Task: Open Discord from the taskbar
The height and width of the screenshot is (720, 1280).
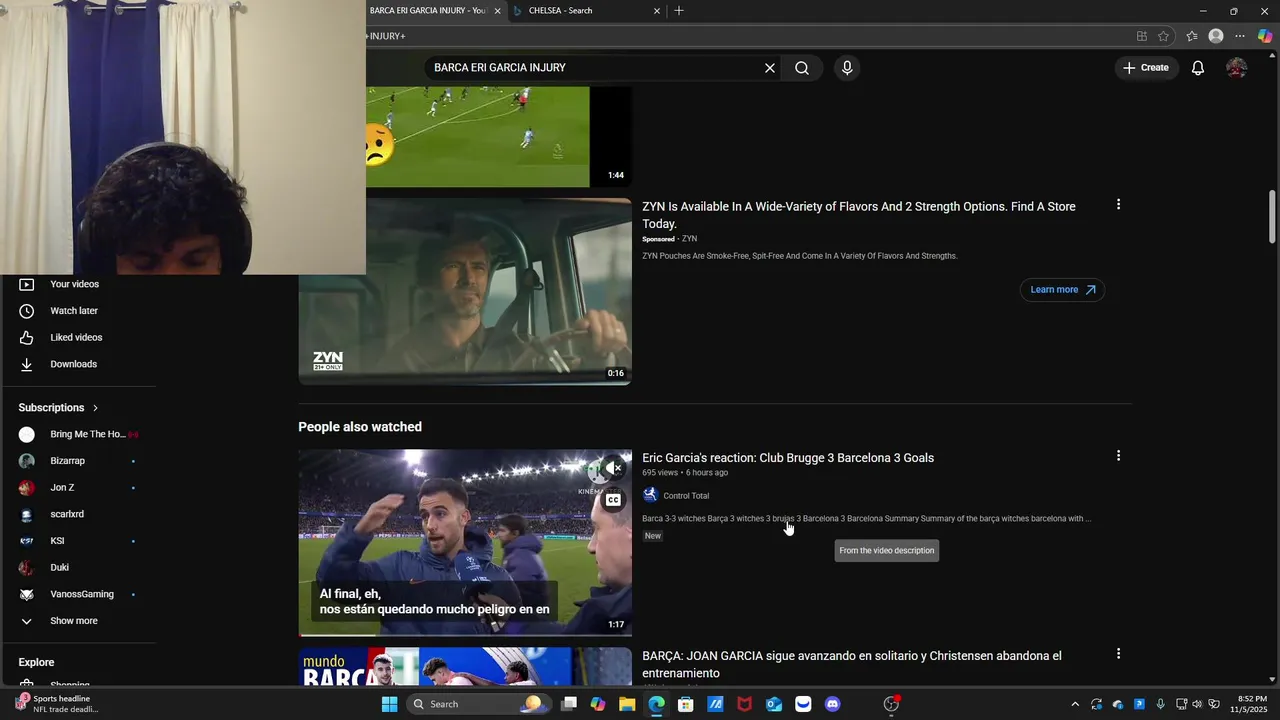Action: coord(832,704)
